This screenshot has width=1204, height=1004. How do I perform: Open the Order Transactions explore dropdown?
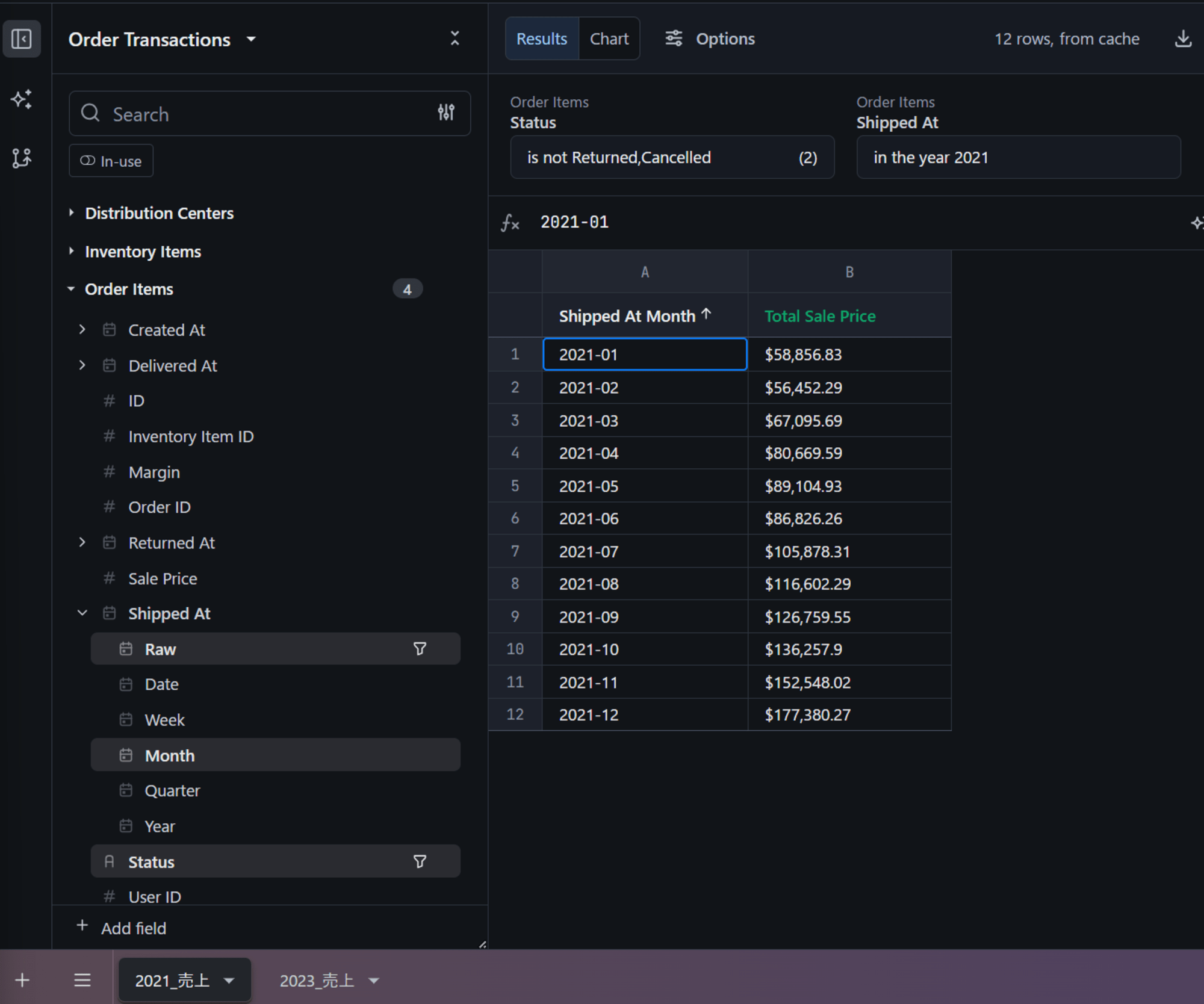tap(251, 40)
